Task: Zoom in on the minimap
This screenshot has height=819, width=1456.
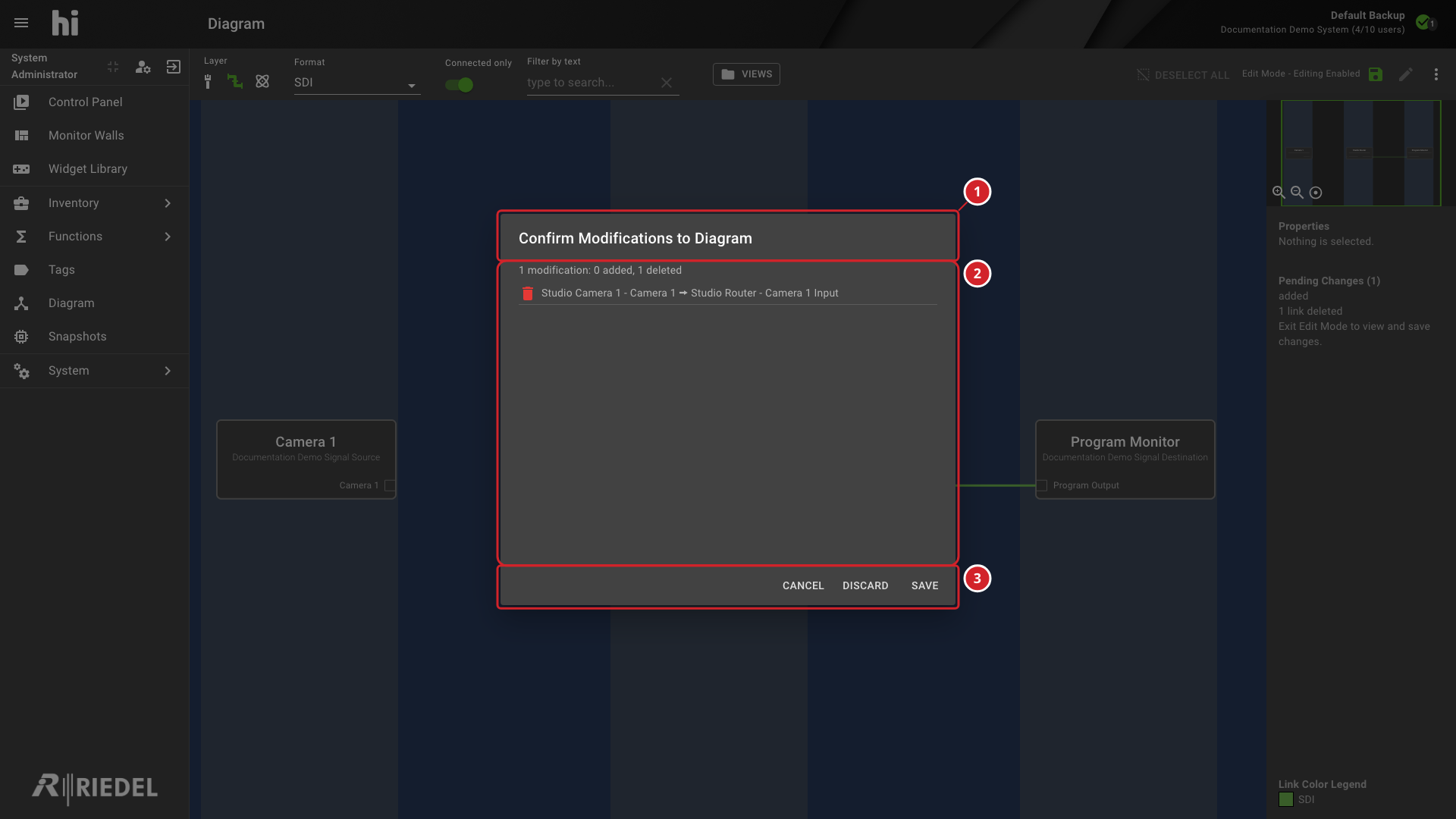Action: [x=1279, y=193]
